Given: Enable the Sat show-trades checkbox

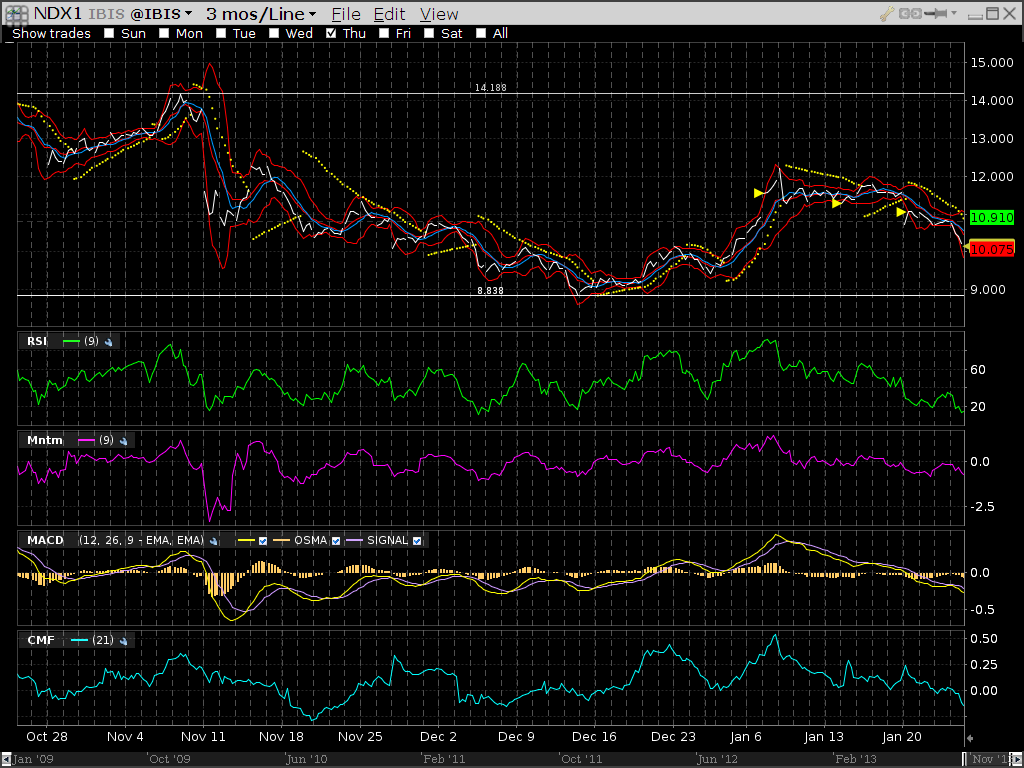Looking at the screenshot, I should point(429,33).
